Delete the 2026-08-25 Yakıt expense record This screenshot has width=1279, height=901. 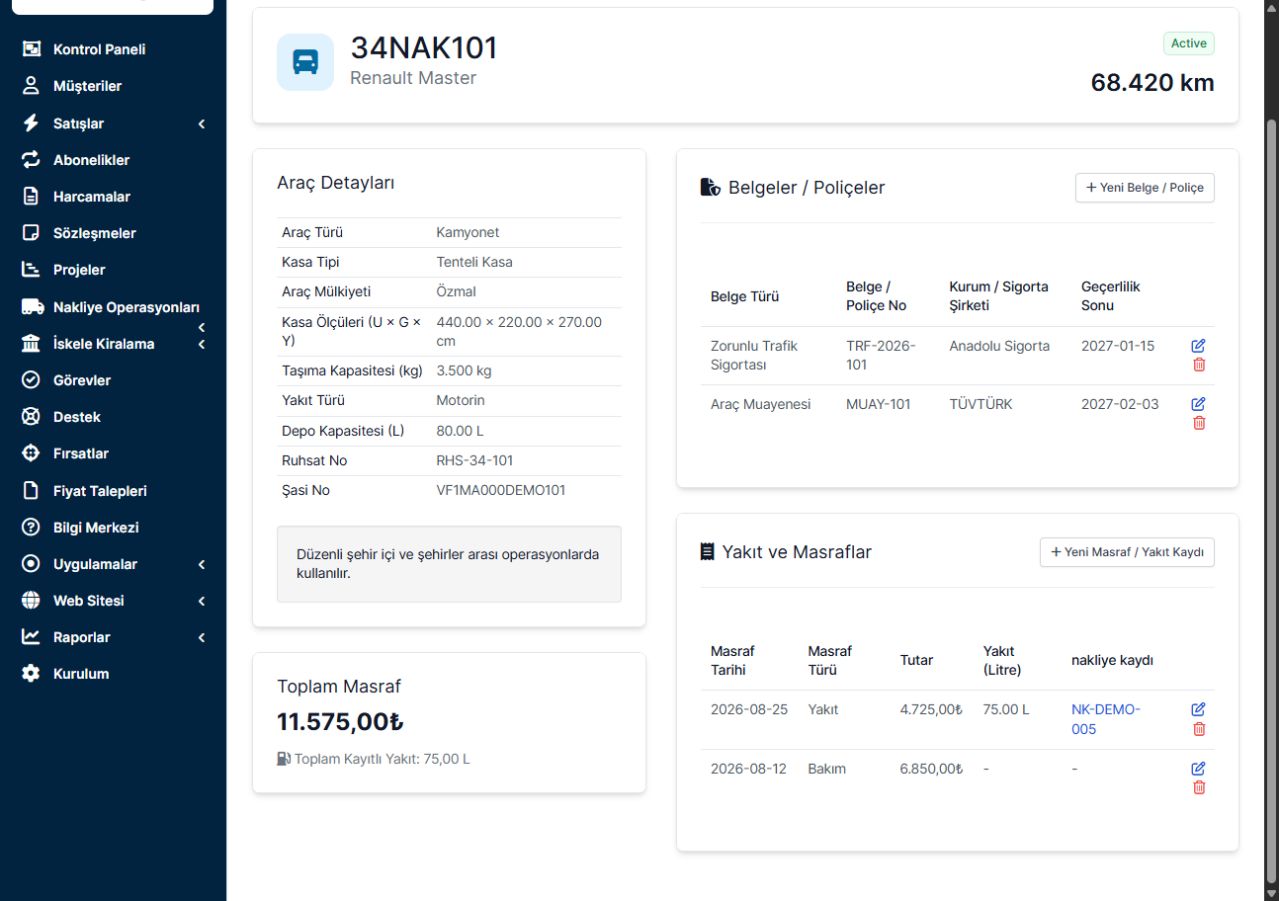(1199, 729)
